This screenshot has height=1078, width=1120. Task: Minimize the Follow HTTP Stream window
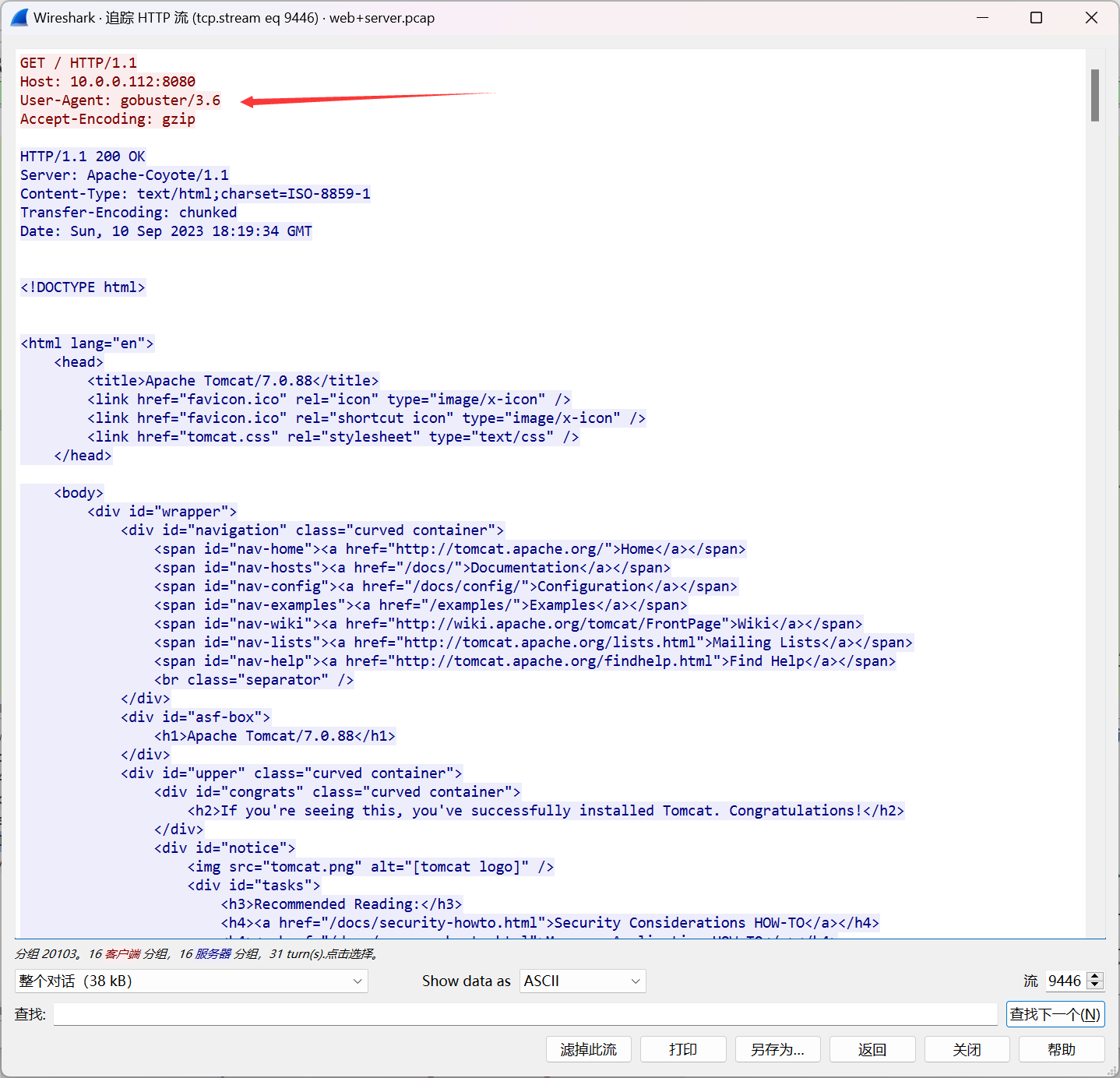(x=982, y=17)
